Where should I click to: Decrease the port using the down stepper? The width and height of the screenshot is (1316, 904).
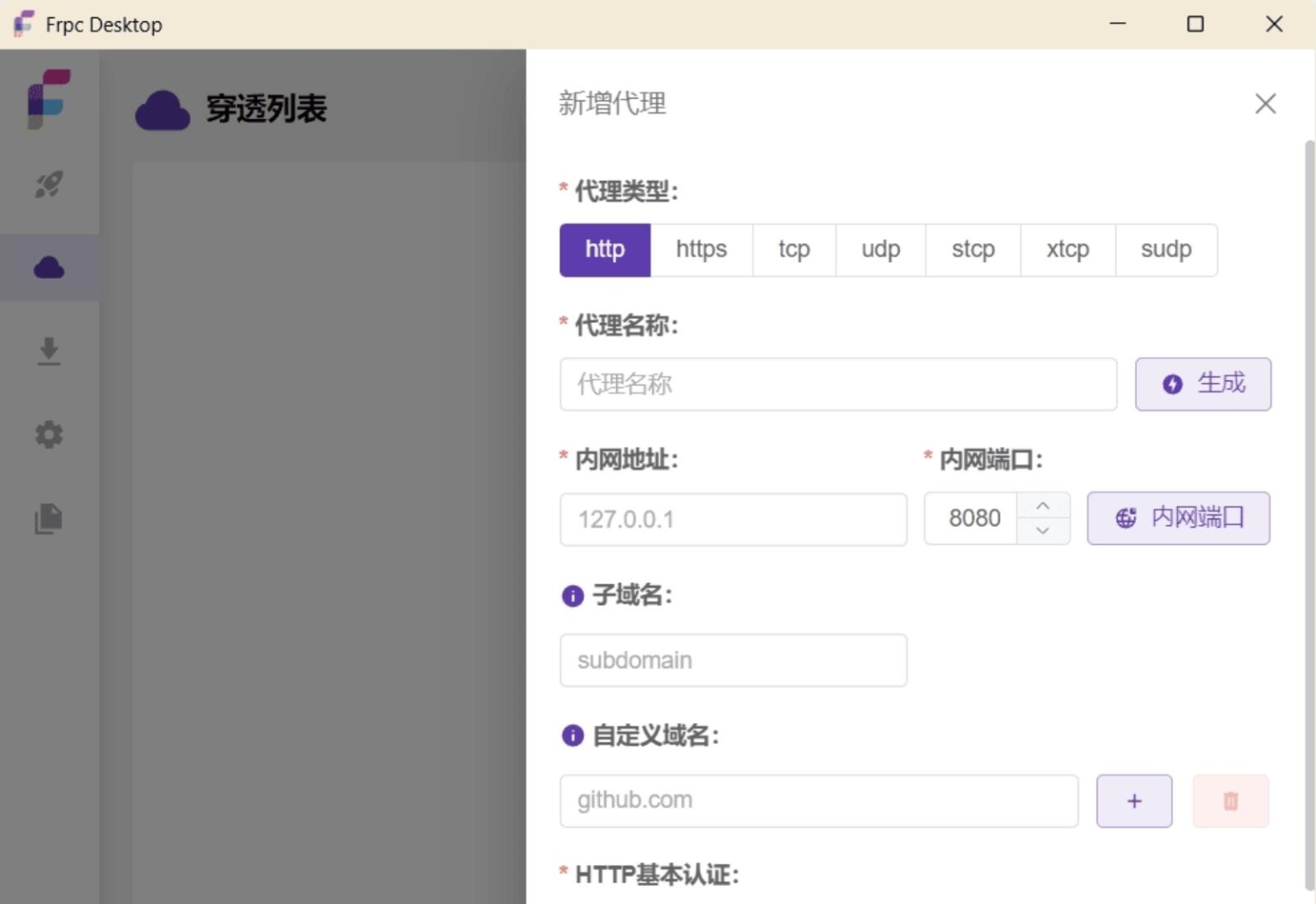1043,531
